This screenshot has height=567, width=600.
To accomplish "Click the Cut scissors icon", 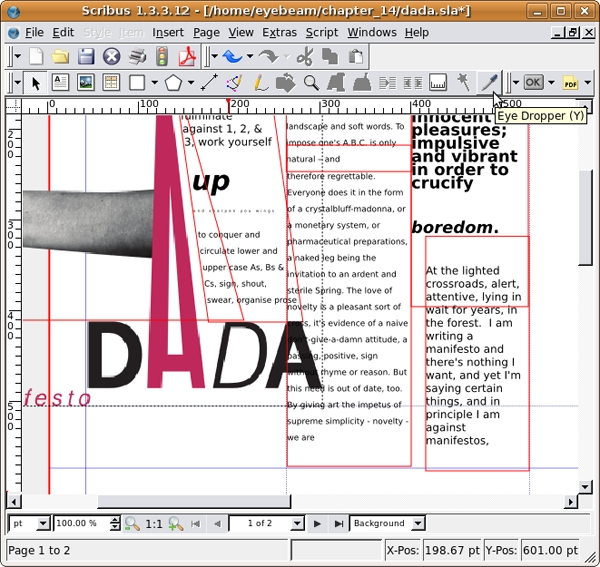I will tap(304, 57).
